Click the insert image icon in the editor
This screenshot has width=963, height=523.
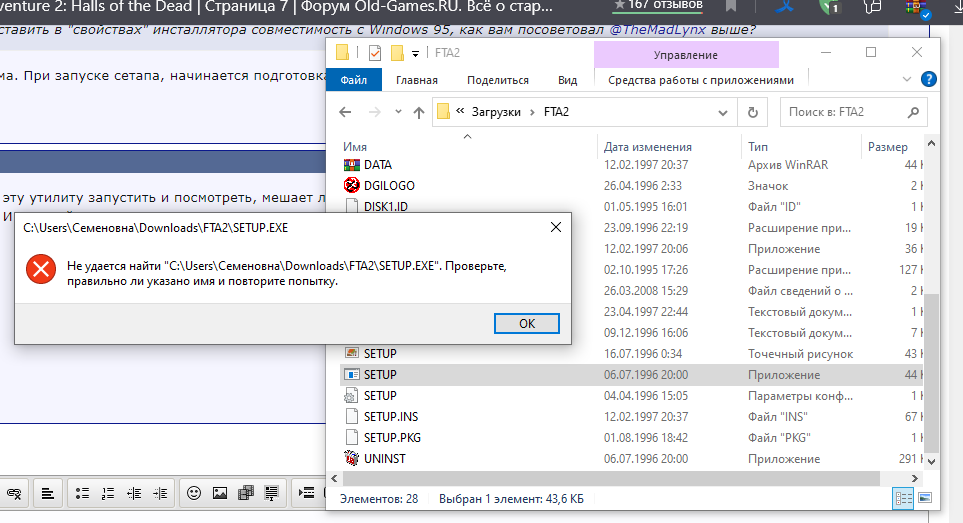coord(220,493)
